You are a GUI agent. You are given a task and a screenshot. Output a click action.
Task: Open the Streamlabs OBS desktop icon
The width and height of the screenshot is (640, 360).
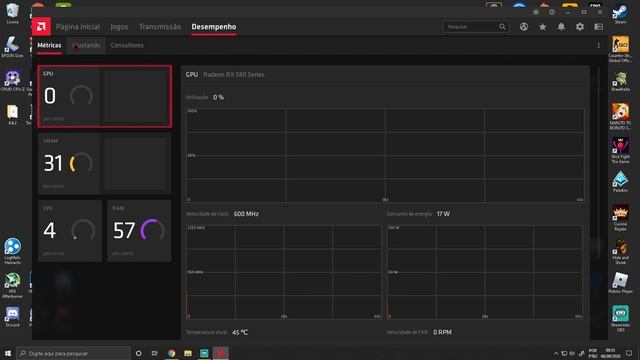pos(620,319)
